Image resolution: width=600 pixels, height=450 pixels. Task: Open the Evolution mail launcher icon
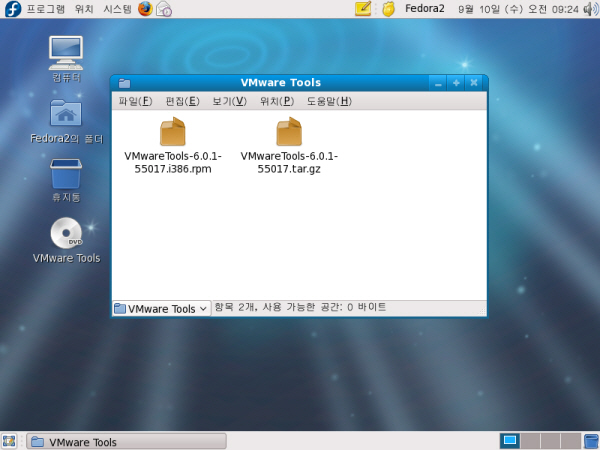[164, 9]
